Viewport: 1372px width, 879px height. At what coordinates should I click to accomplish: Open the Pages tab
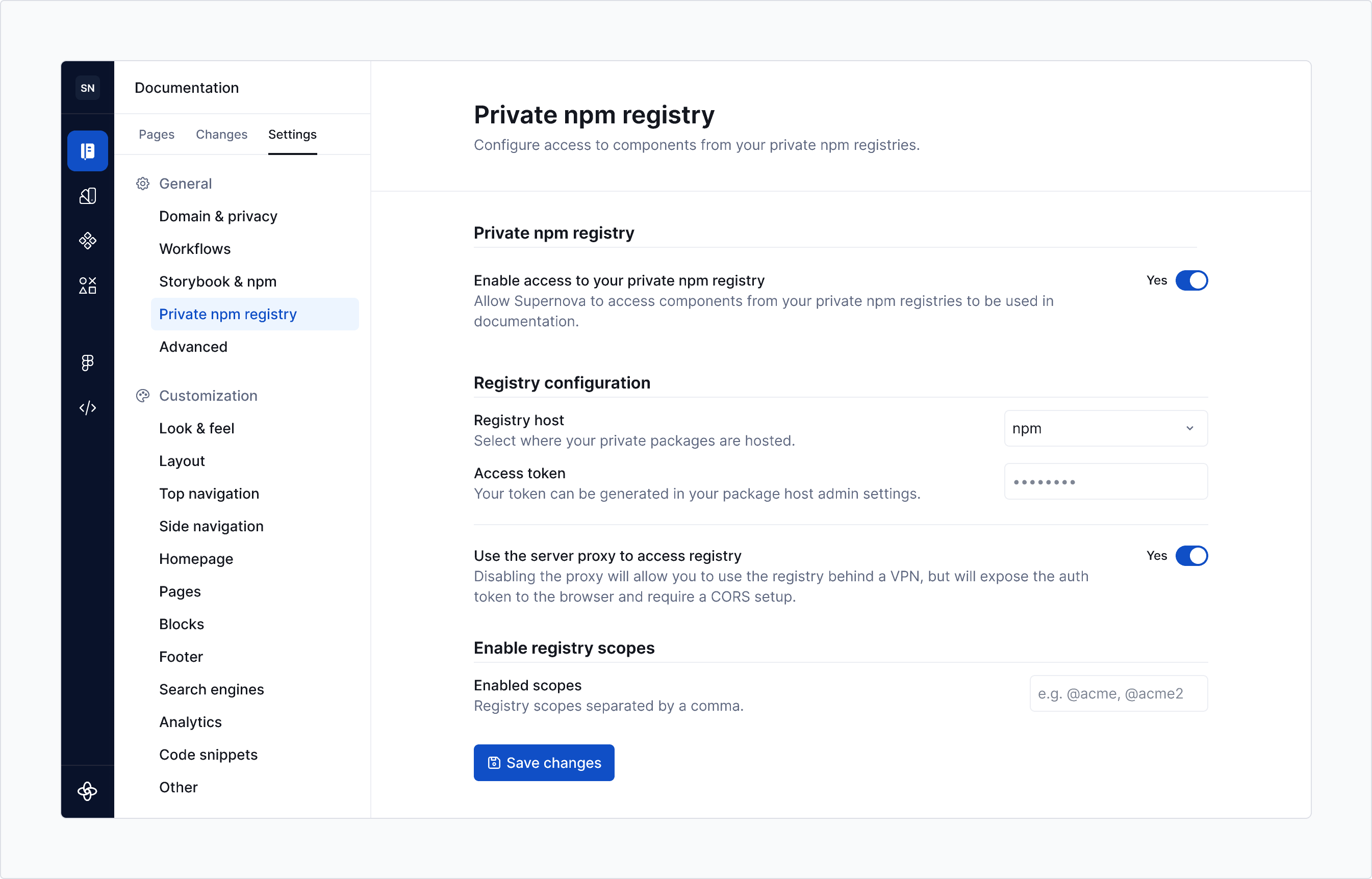click(x=156, y=135)
